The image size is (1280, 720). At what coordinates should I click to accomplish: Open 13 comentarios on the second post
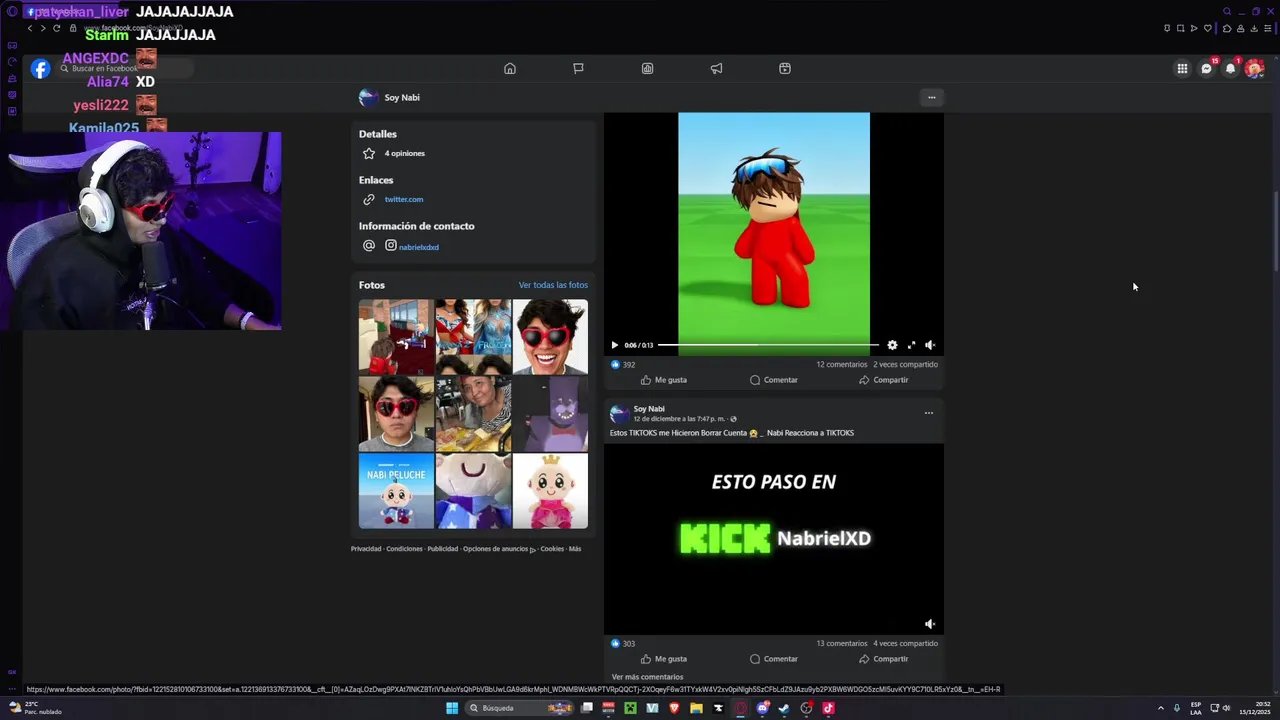pyautogui.click(x=842, y=644)
